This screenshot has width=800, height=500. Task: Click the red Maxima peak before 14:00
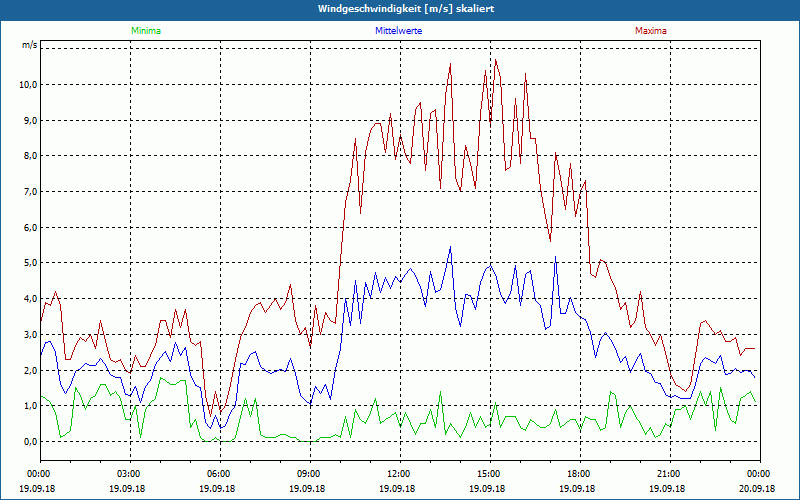pos(451,64)
